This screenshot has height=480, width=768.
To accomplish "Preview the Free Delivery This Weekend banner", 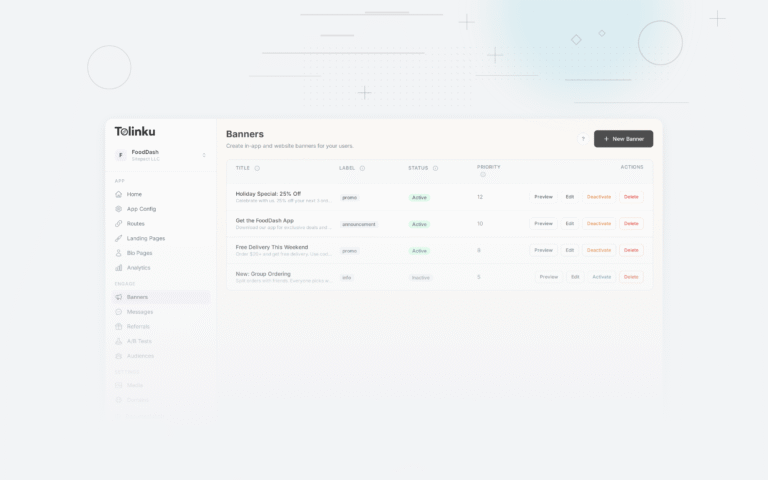I will pyautogui.click(x=543, y=250).
